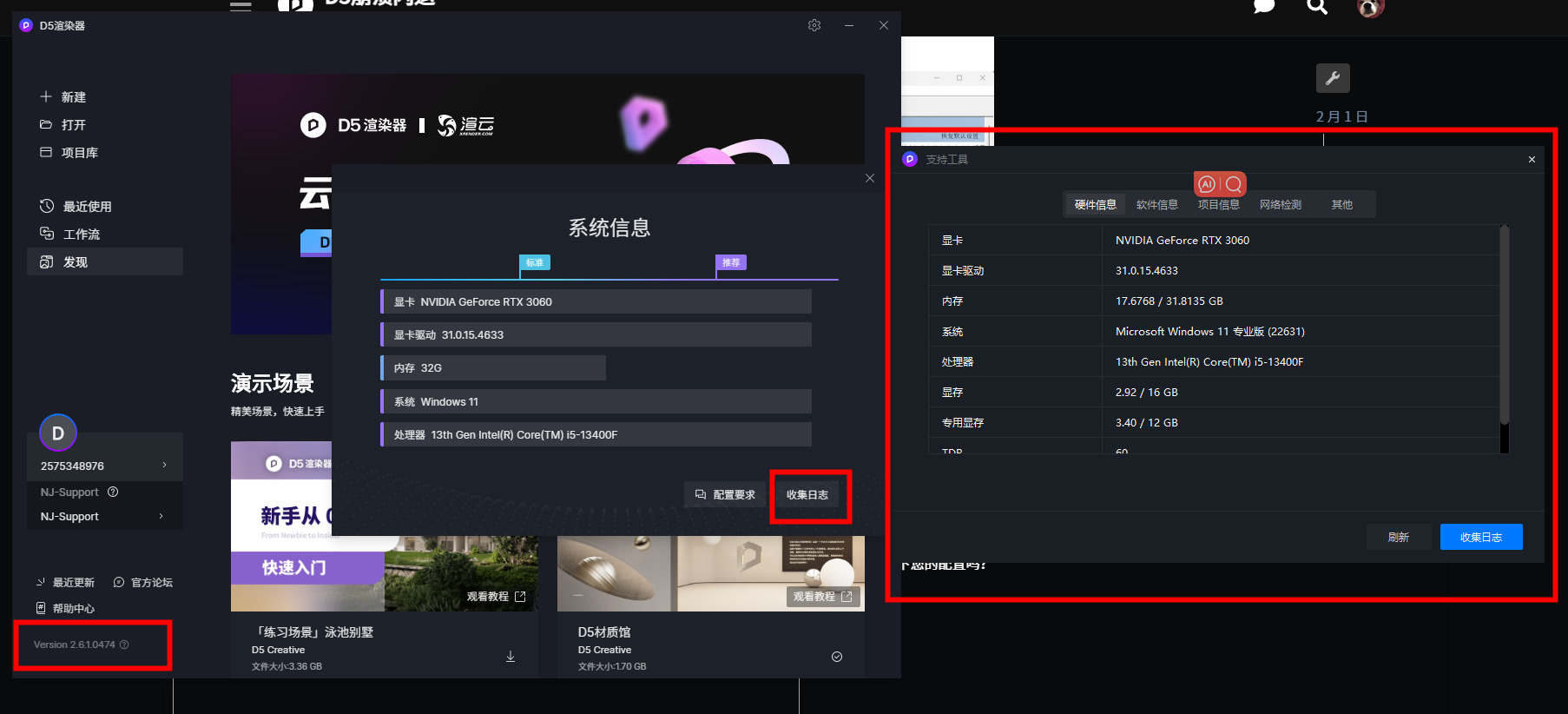Click the white screenshot thumbnail in forum post
The width and height of the screenshot is (1568, 714).
(x=947, y=90)
